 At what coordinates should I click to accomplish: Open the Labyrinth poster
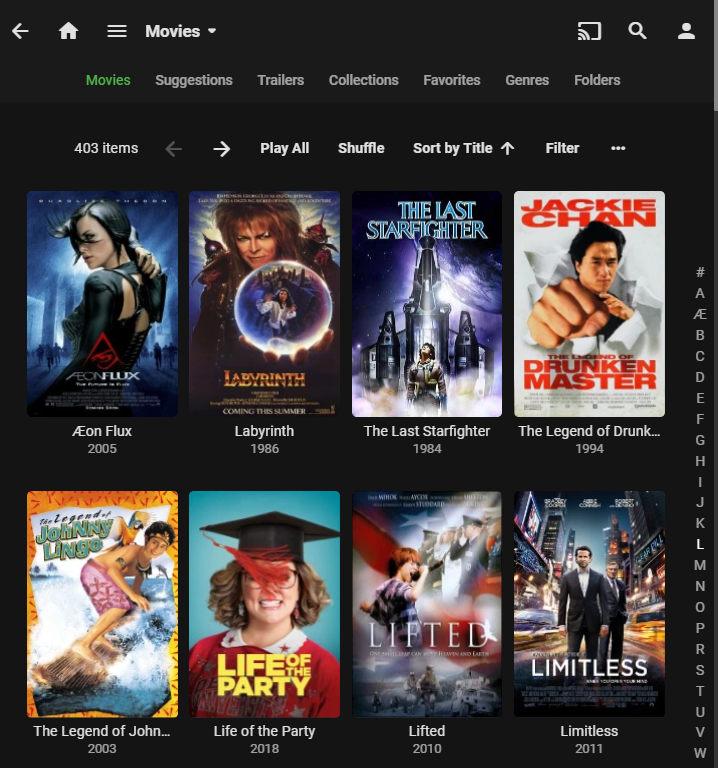tap(264, 304)
